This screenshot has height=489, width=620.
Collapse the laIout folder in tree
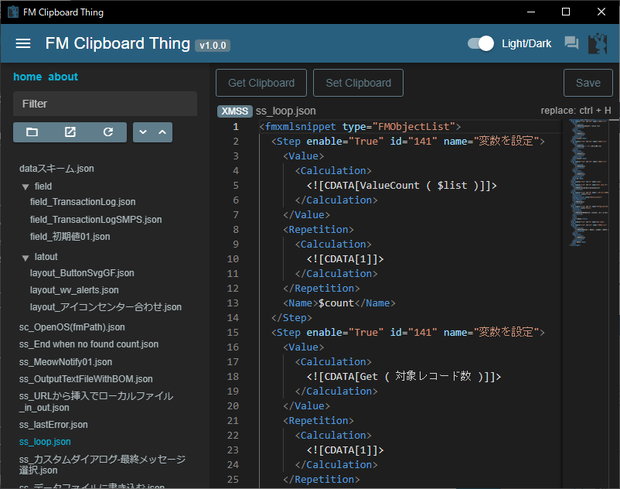(x=25, y=258)
